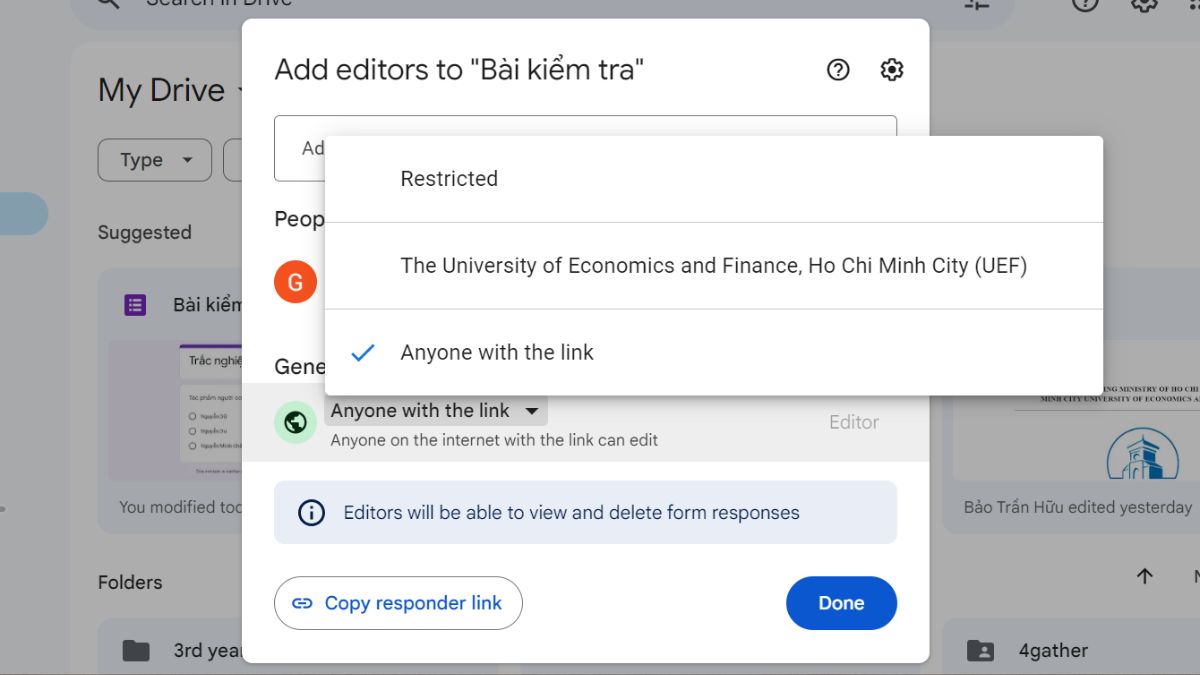The width and height of the screenshot is (1200, 675).
Task: Open the Bài kiểm tra form thumbnail
Action: point(175,410)
